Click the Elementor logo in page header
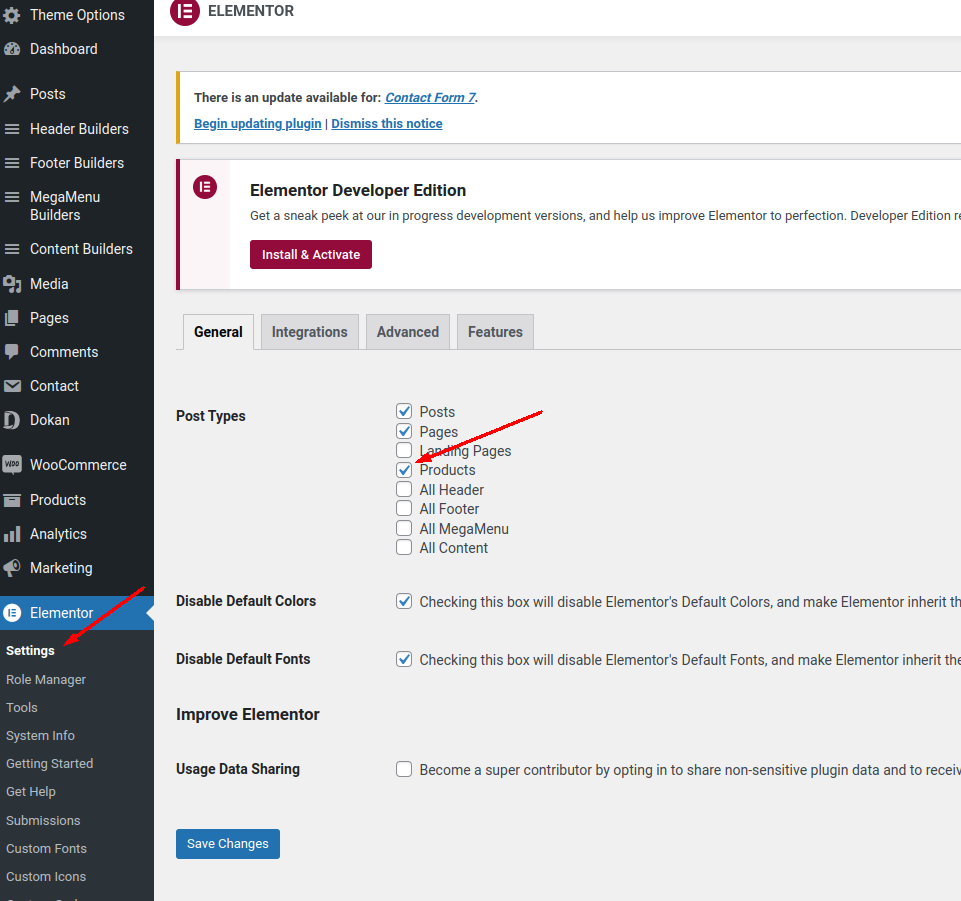This screenshot has width=961, height=901. (185, 11)
